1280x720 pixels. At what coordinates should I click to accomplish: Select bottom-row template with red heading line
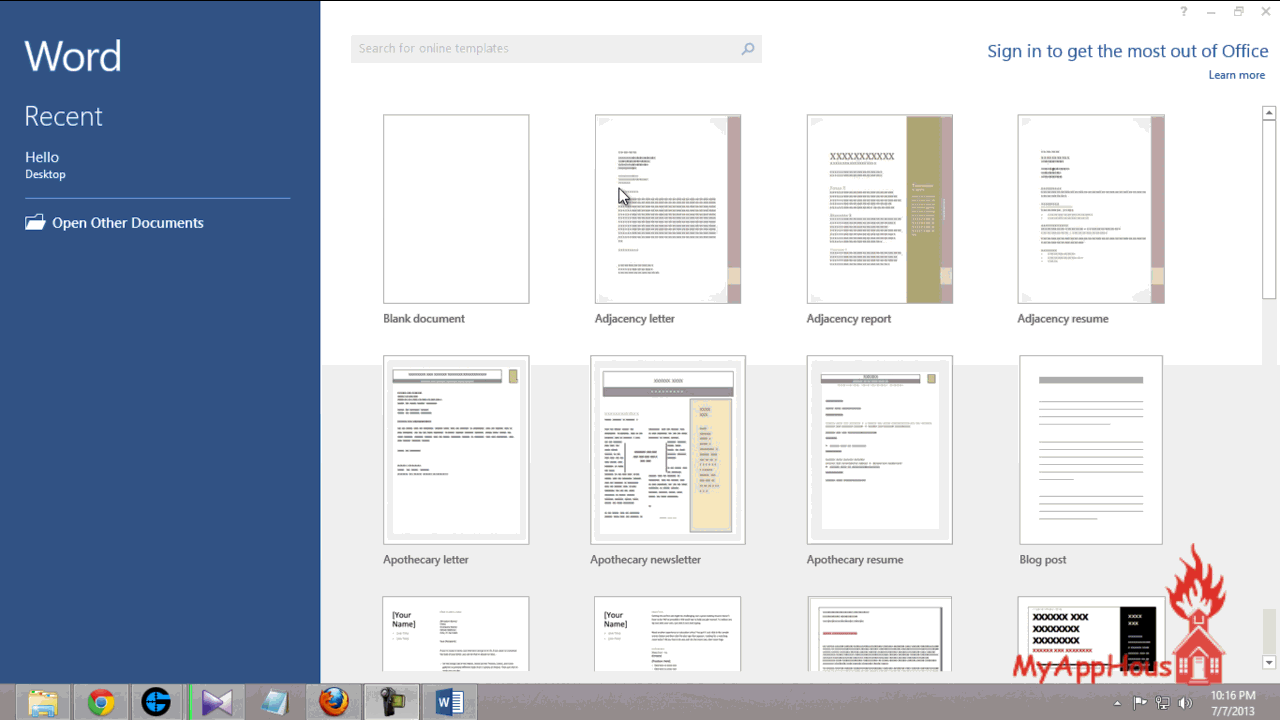880,633
